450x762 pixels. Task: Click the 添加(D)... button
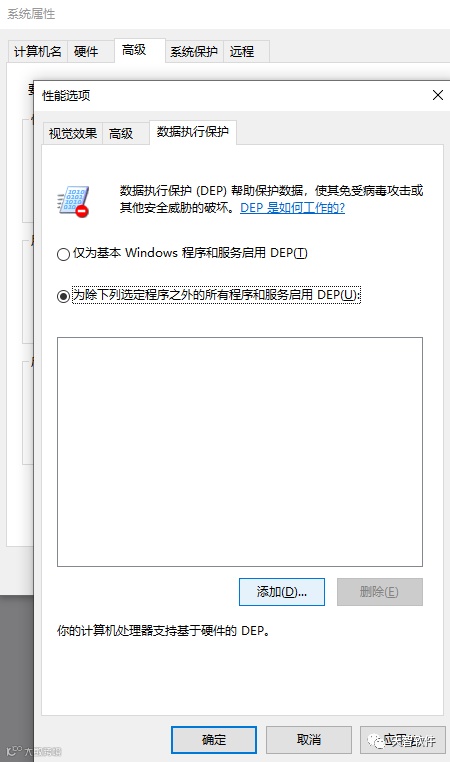coord(282,592)
